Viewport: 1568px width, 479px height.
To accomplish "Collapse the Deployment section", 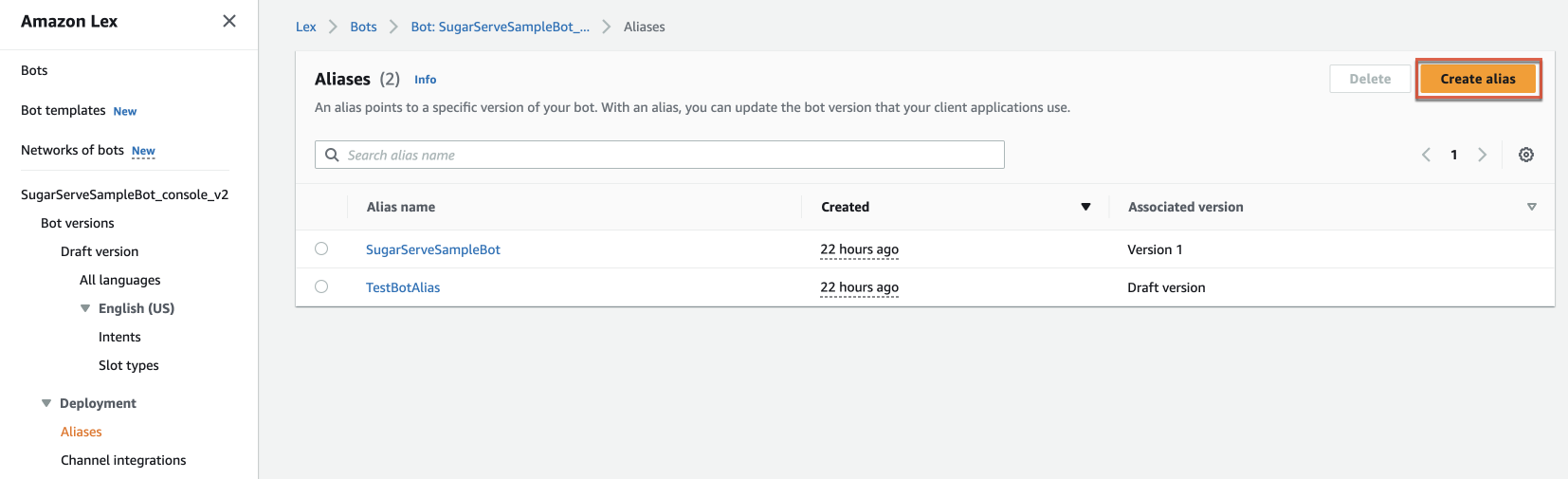I will (x=46, y=403).
